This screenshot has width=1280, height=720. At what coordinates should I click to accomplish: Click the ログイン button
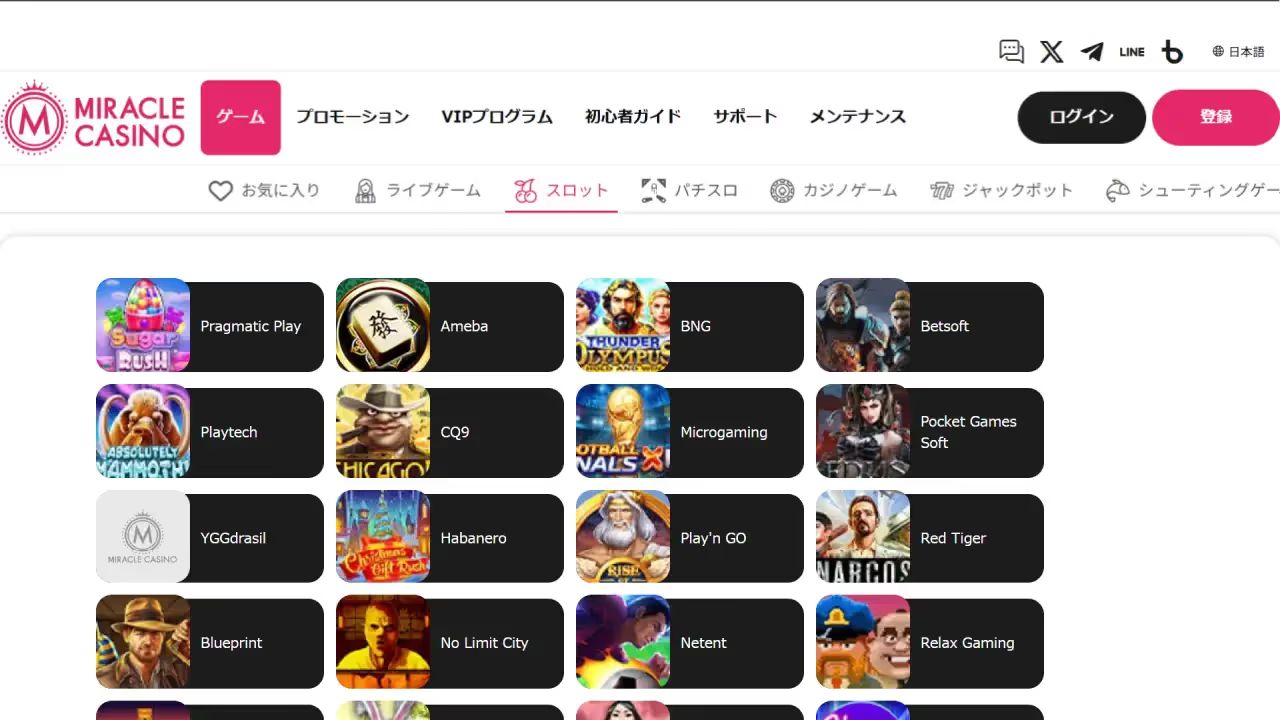click(x=1081, y=117)
